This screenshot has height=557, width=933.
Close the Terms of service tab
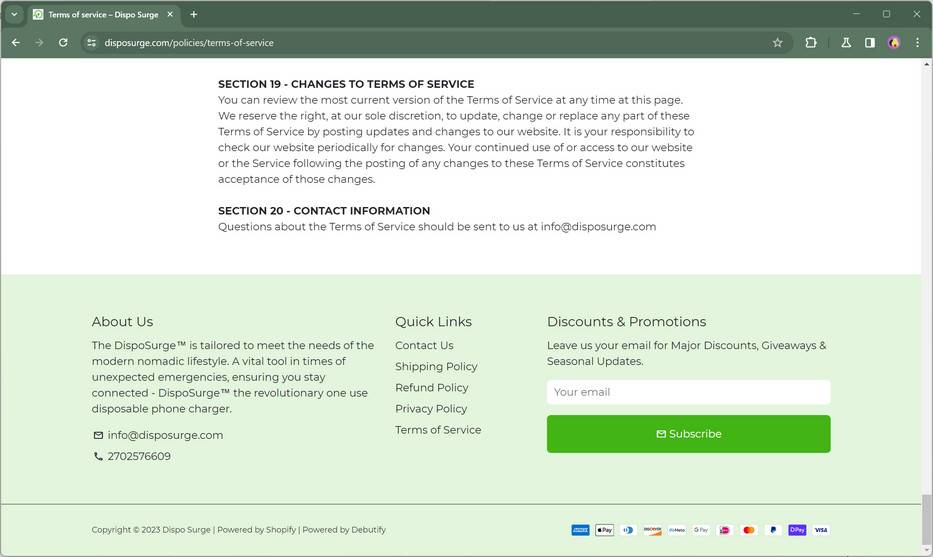tap(170, 14)
